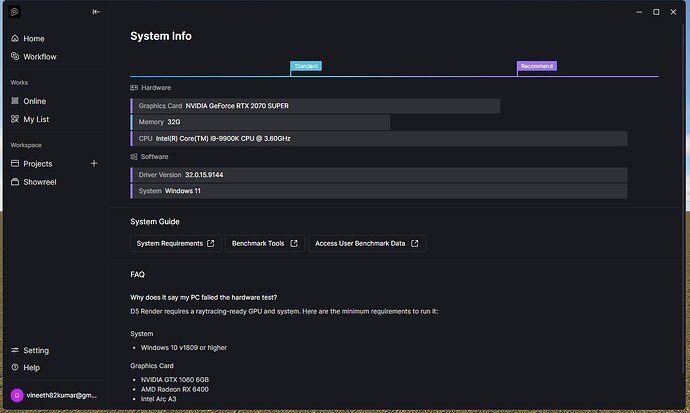
Task: Click Windows 10 v1809 or higher item
Action: 184,347
